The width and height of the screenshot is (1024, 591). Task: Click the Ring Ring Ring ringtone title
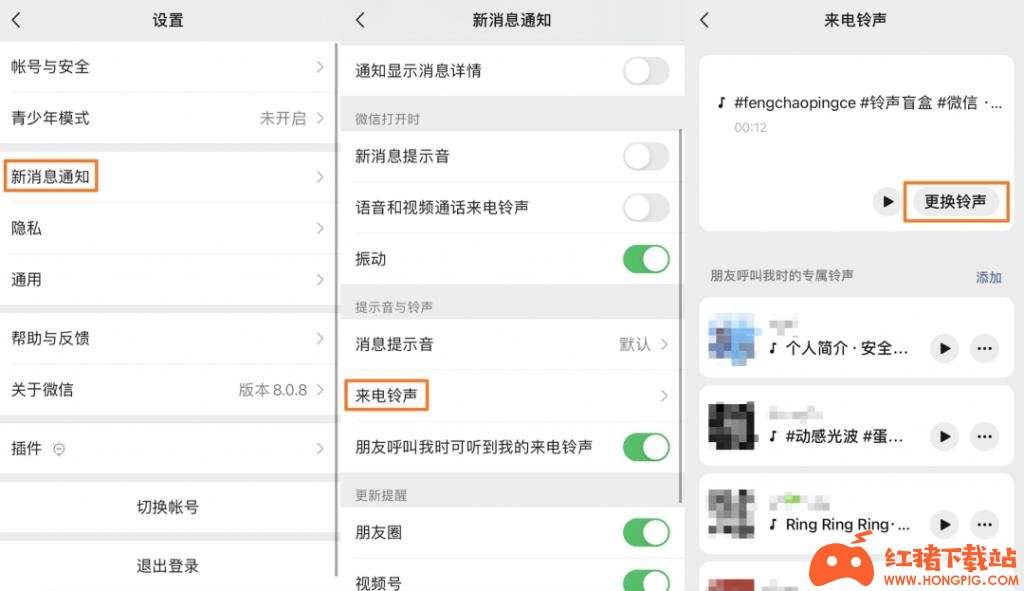(848, 524)
